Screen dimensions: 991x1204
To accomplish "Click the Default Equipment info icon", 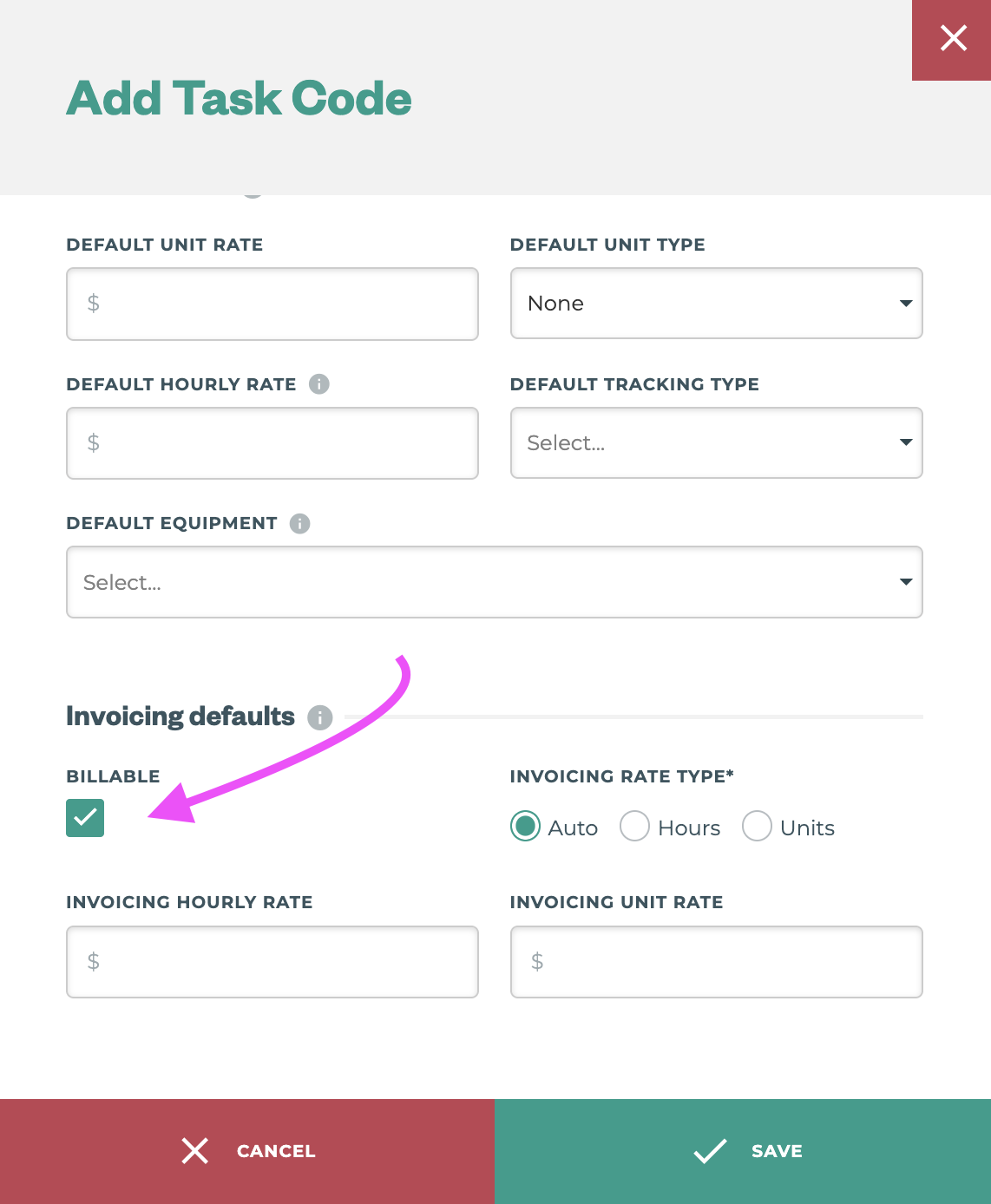I will coord(300,523).
